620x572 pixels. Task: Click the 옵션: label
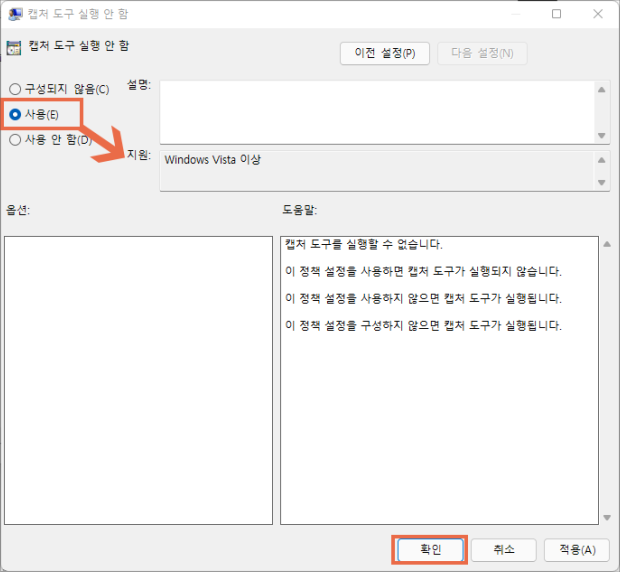click(18, 210)
